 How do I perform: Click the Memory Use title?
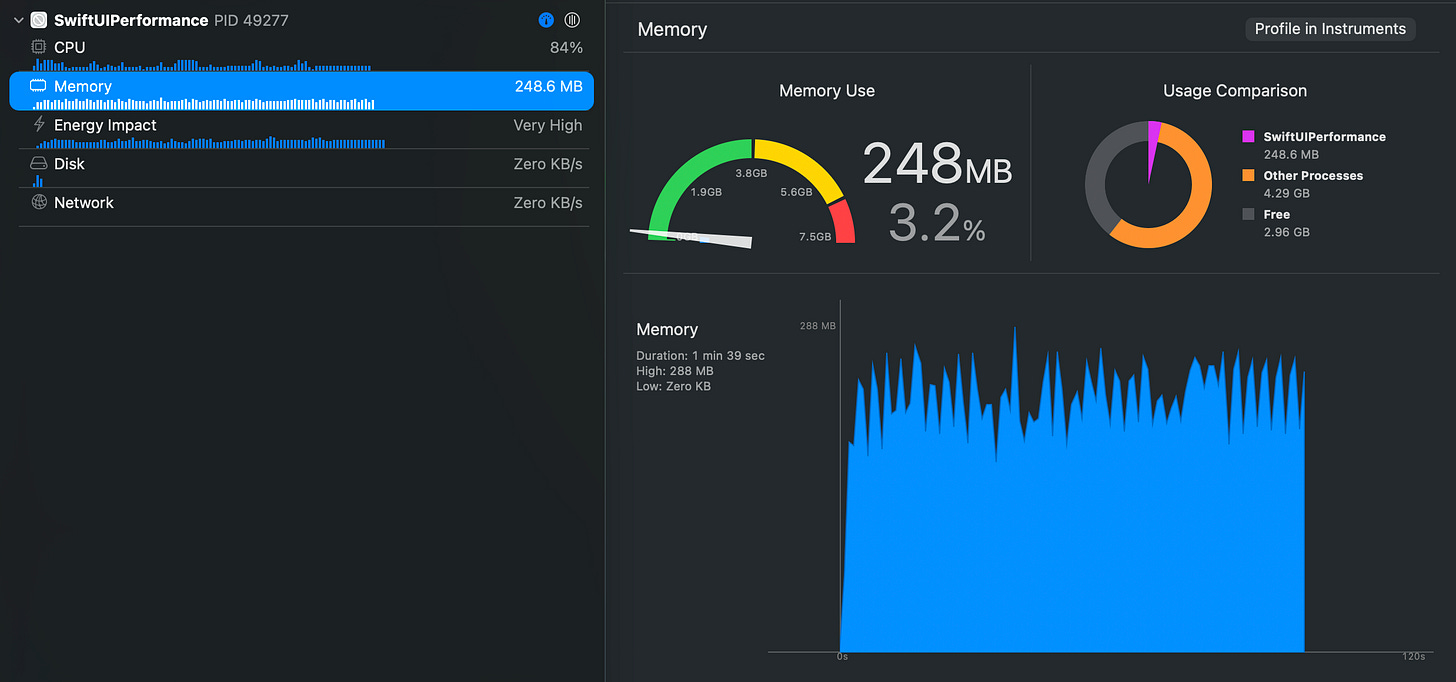coord(827,91)
